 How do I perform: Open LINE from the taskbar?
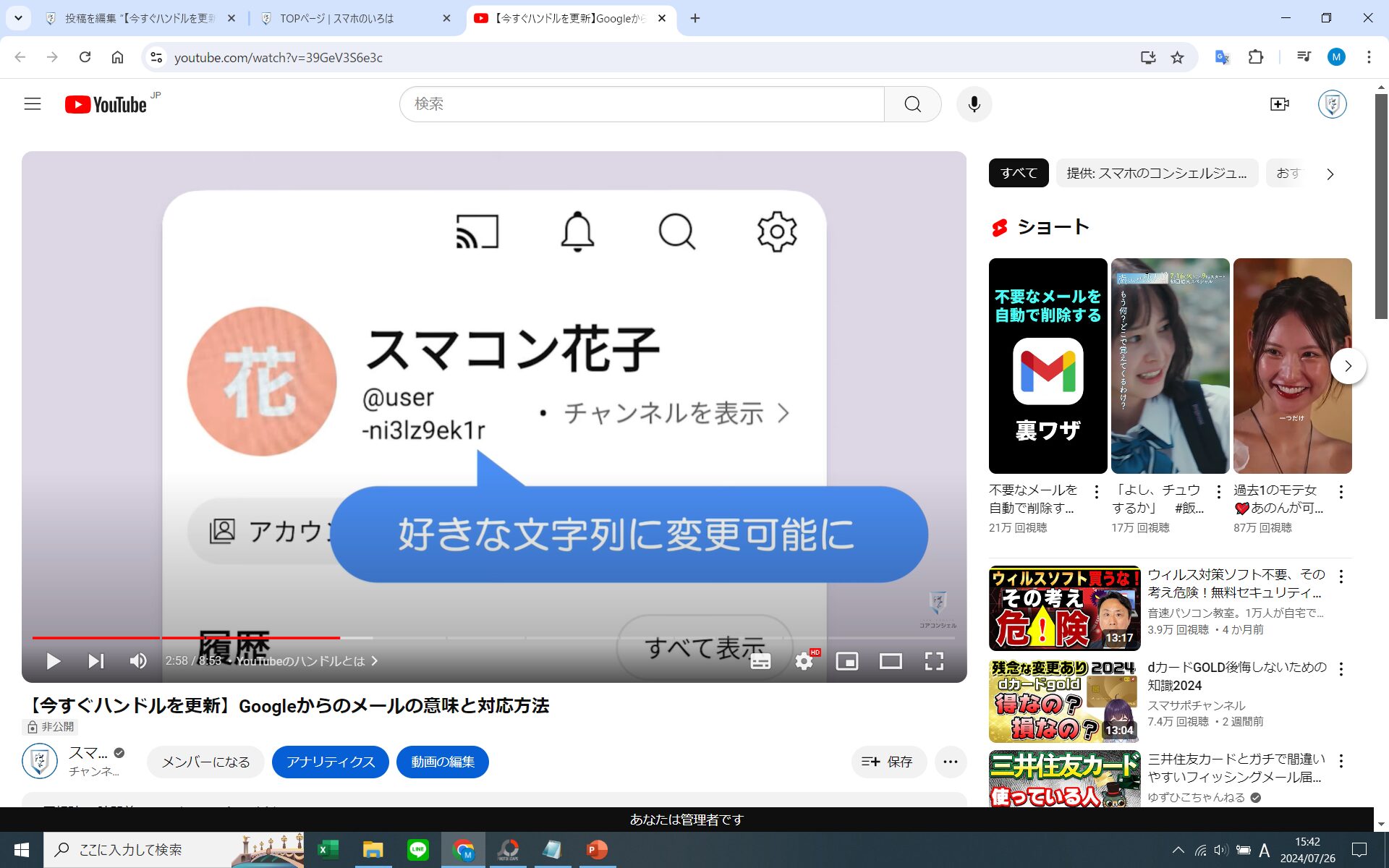(x=417, y=849)
